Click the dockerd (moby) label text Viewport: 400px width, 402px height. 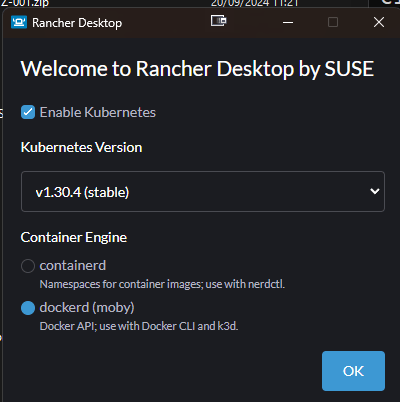pyautogui.click(x=87, y=308)
